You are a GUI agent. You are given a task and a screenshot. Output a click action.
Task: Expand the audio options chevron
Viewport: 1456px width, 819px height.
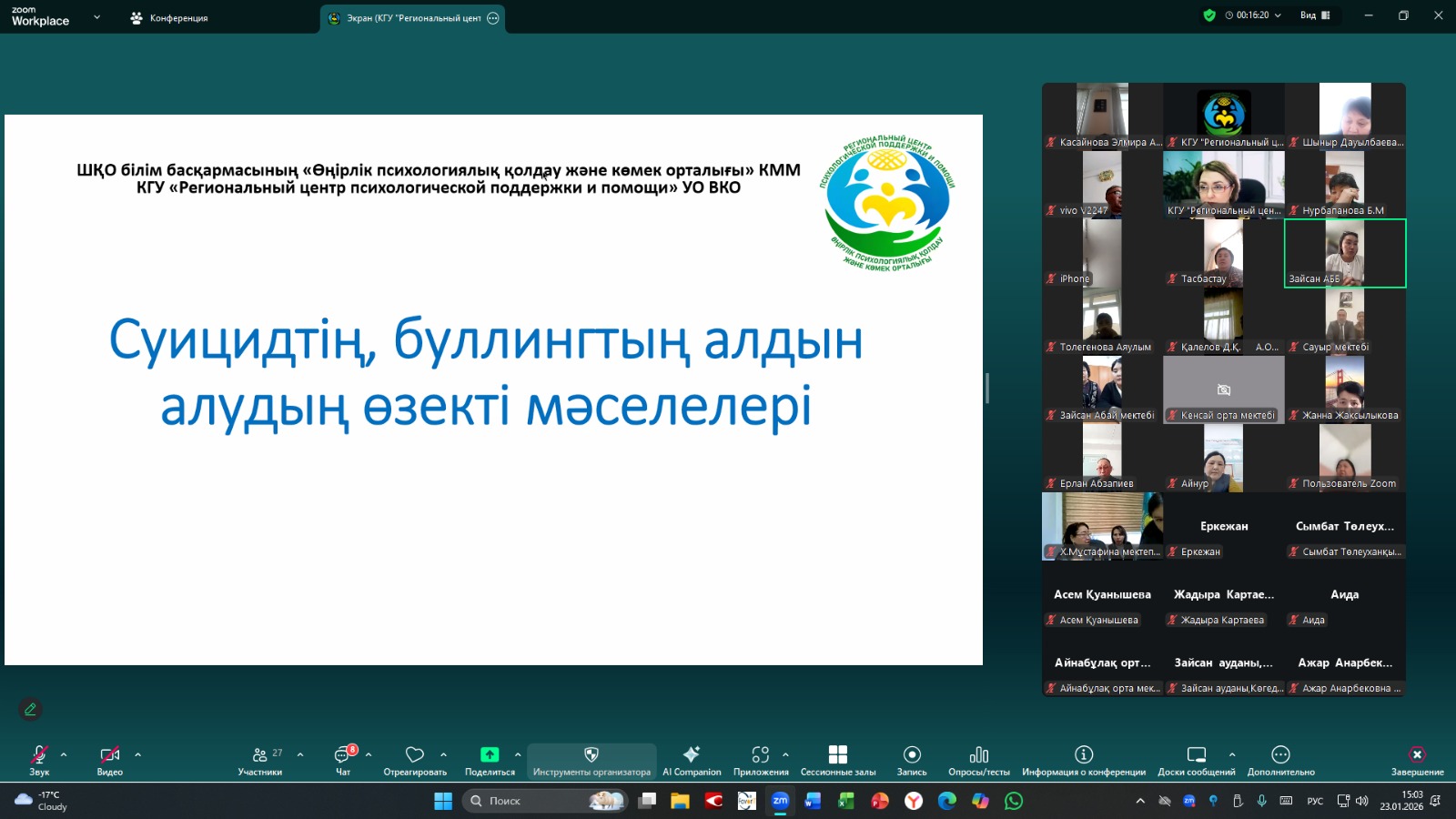[x=63, y=755]
